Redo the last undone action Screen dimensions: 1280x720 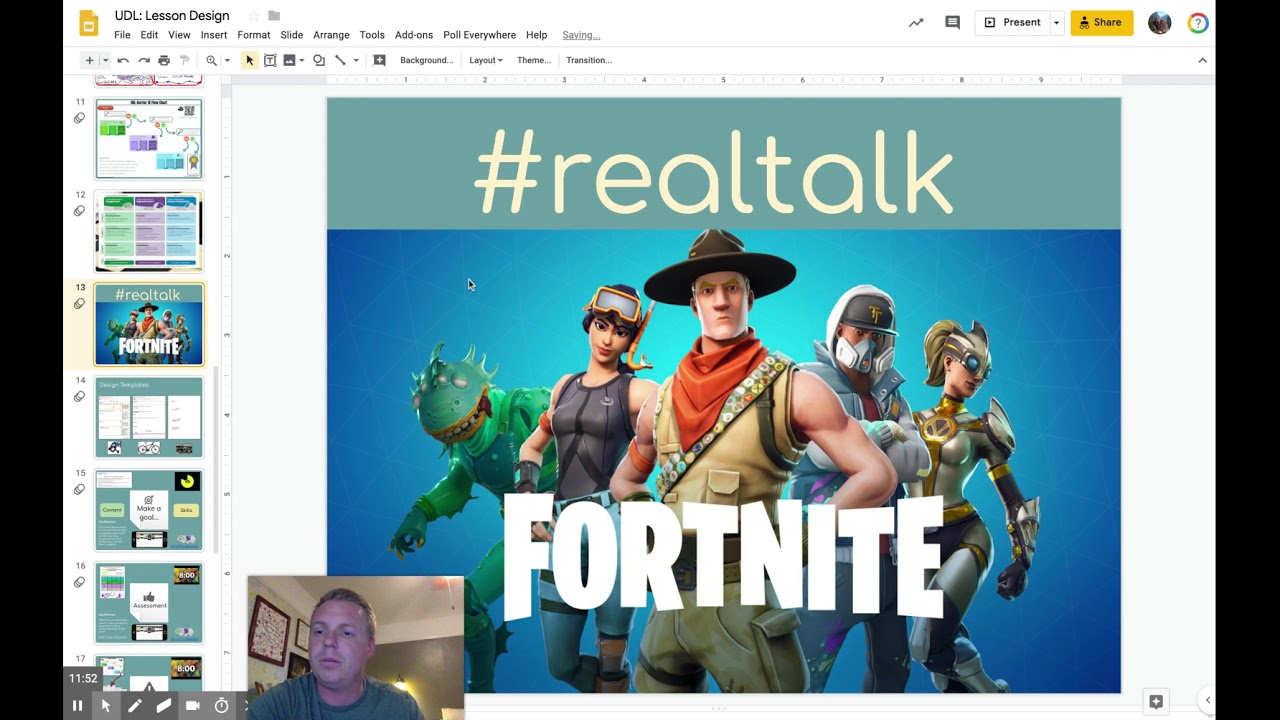pos(144,60)
